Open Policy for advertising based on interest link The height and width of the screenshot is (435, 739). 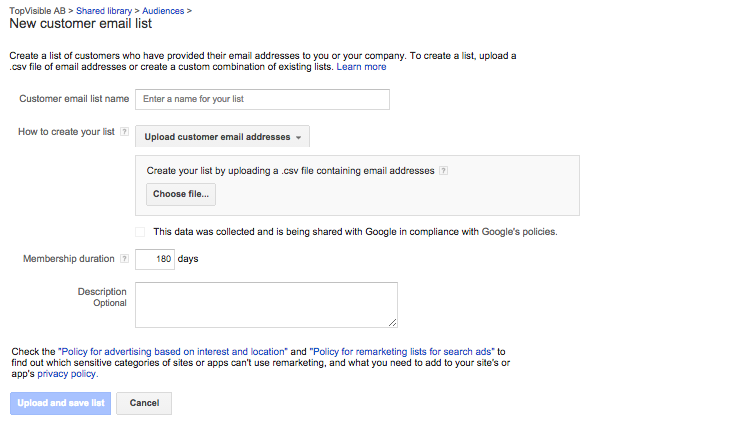click(173, 352)
